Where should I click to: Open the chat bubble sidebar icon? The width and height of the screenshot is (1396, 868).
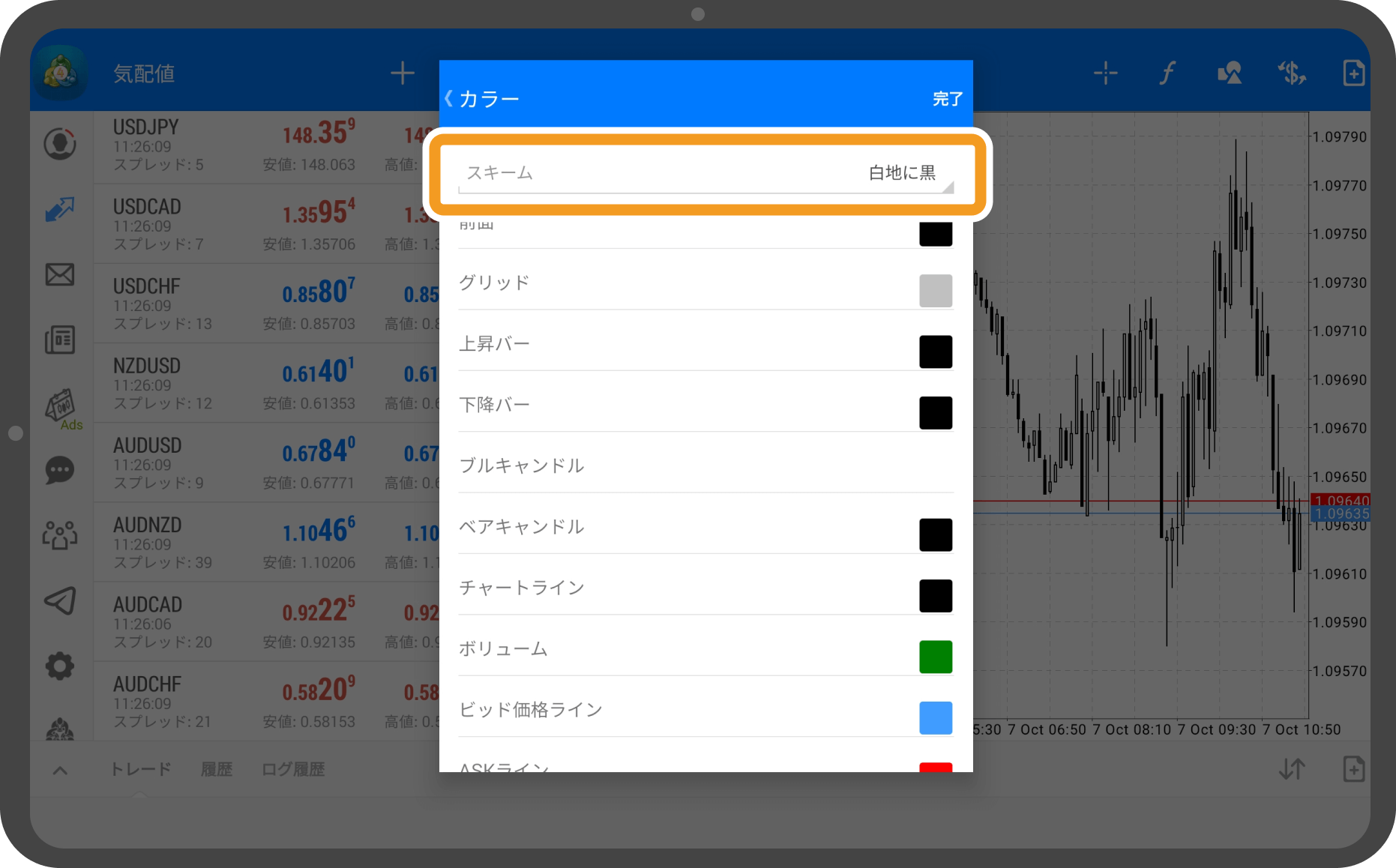60,471
